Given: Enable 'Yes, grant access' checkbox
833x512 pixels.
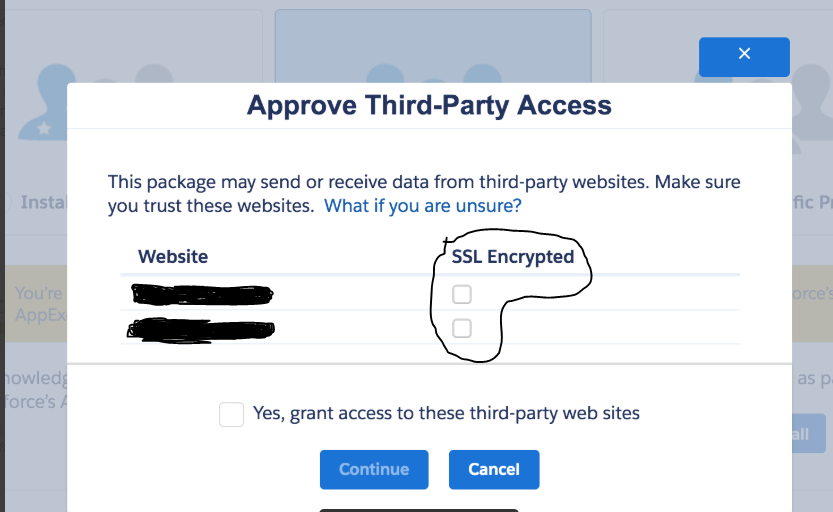Looking at the screenshot, I should click(x=232, y=414).
